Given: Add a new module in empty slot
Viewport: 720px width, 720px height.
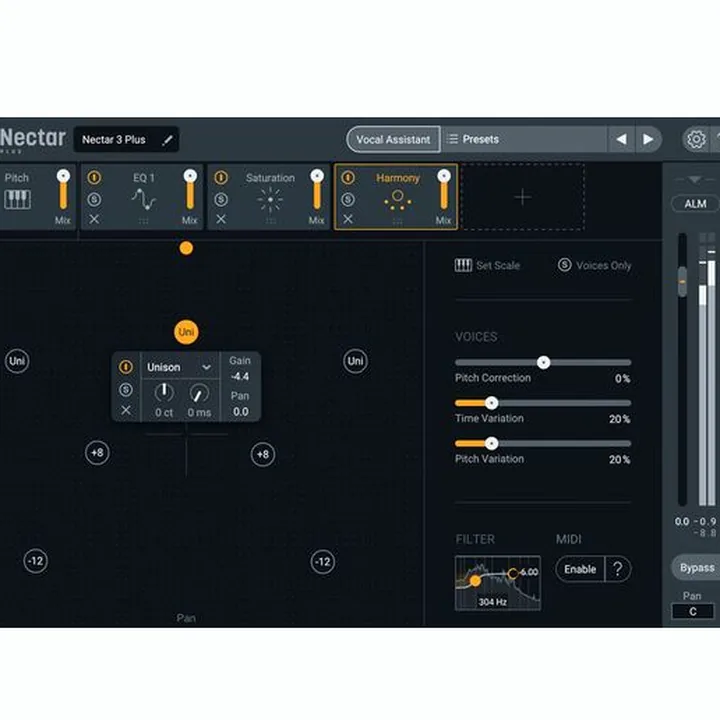Looking at the screenshot, I should pos(523,197).
